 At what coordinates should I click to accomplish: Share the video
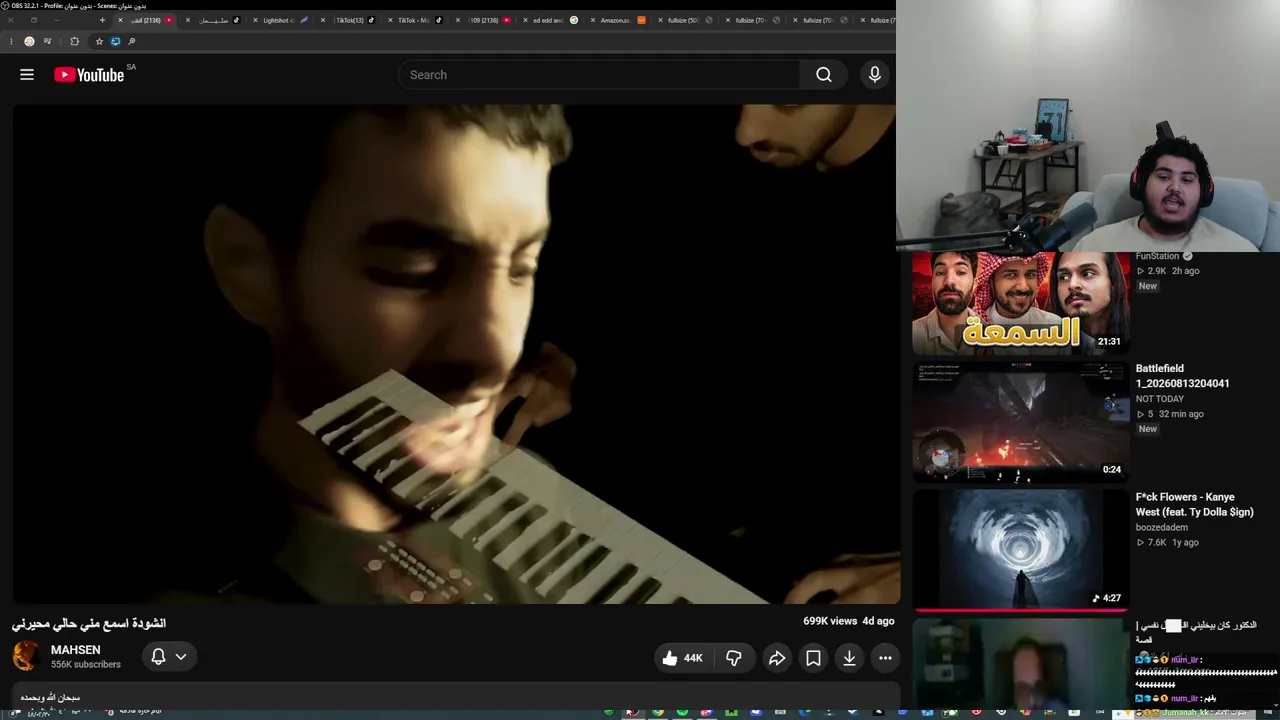coord(777,658)
